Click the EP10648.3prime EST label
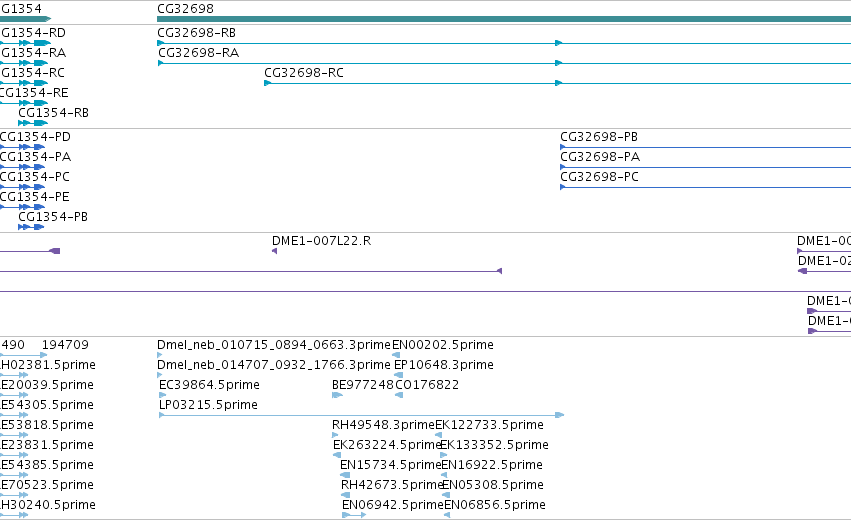The width and height of the screenshot is (851, 520). (x=444, y=365)
